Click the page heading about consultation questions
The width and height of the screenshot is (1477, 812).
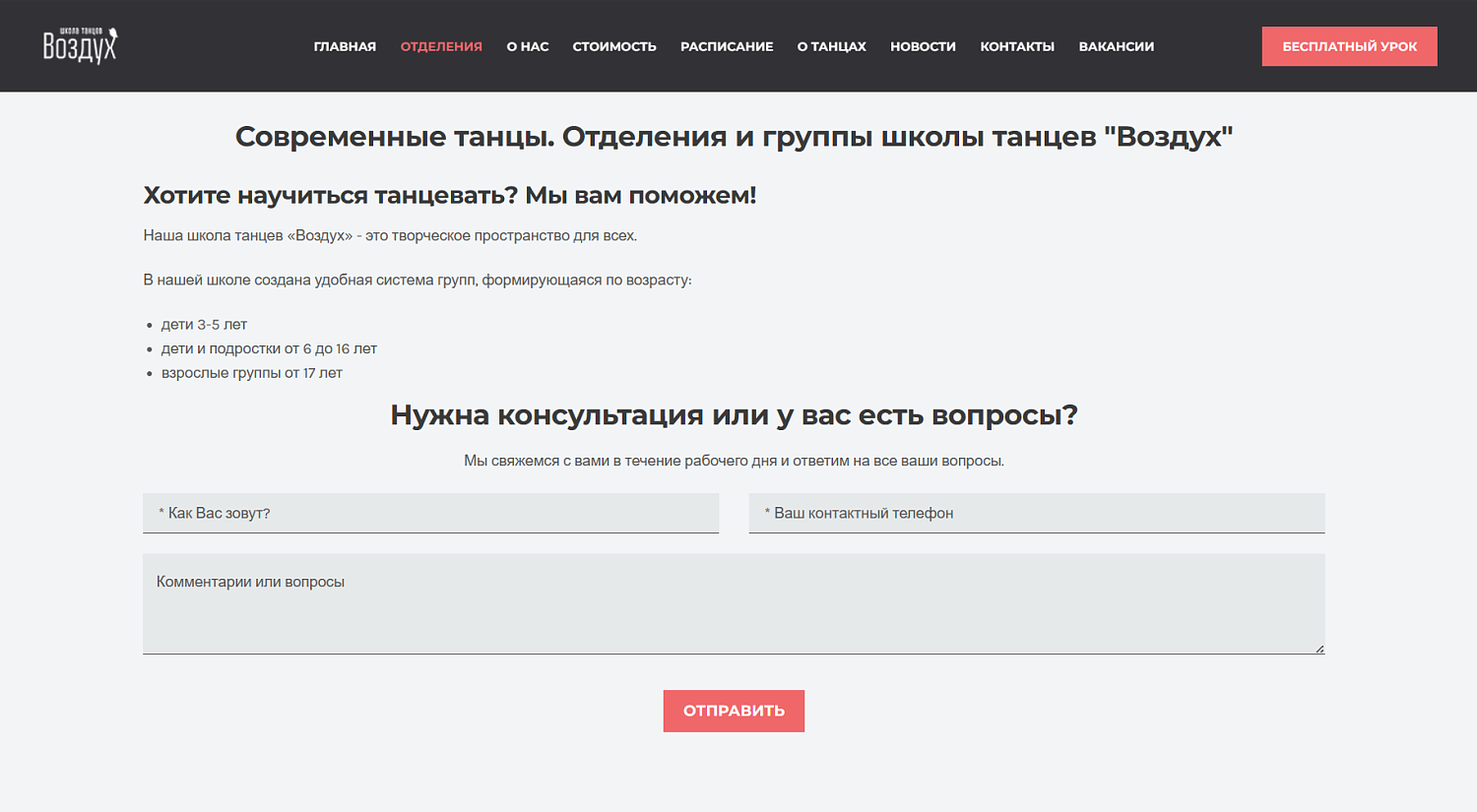[x=734, y=414]
